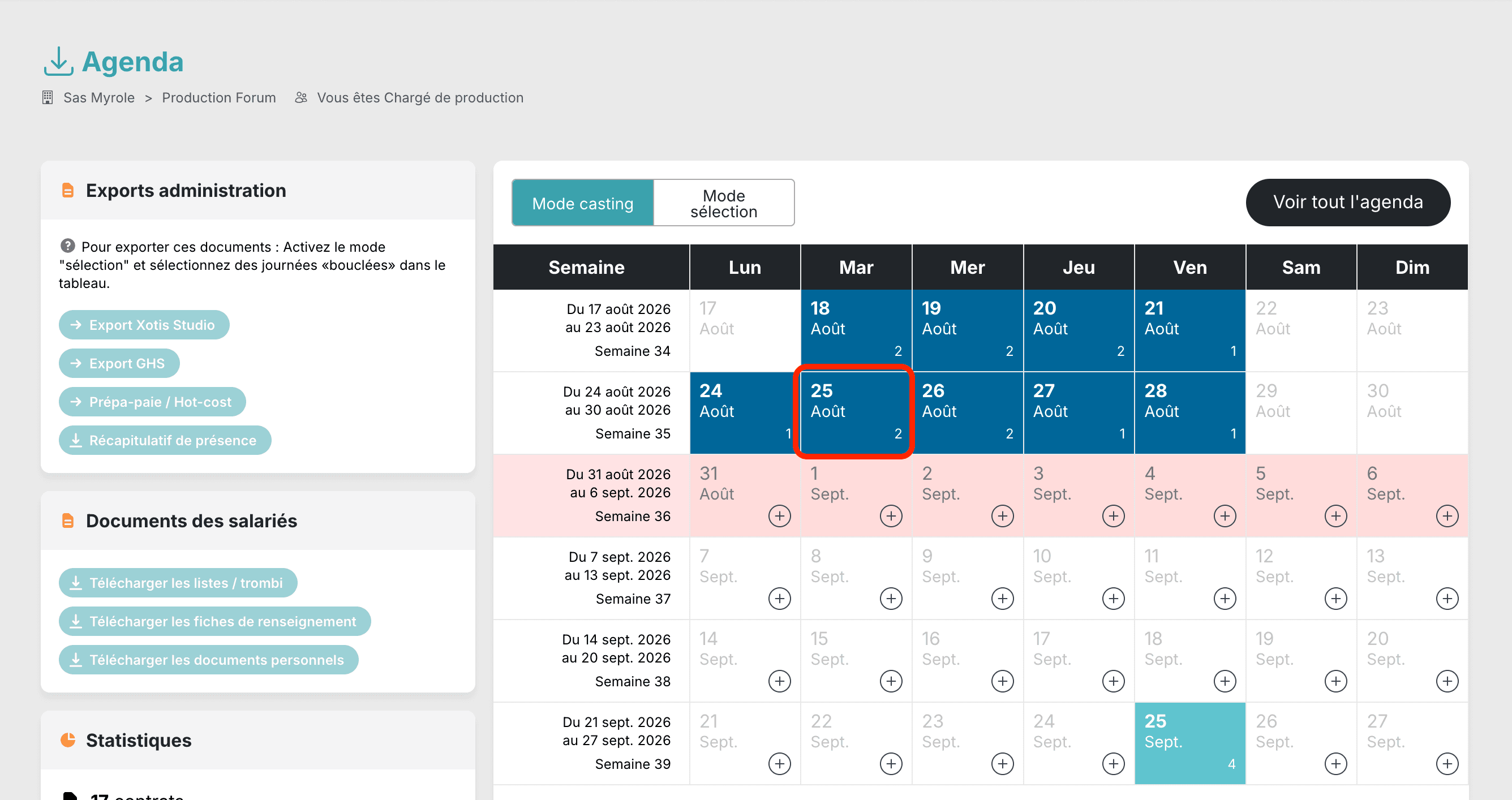
Task: Add event on 24 Sept. plus icon
Action: point(1114,764)
